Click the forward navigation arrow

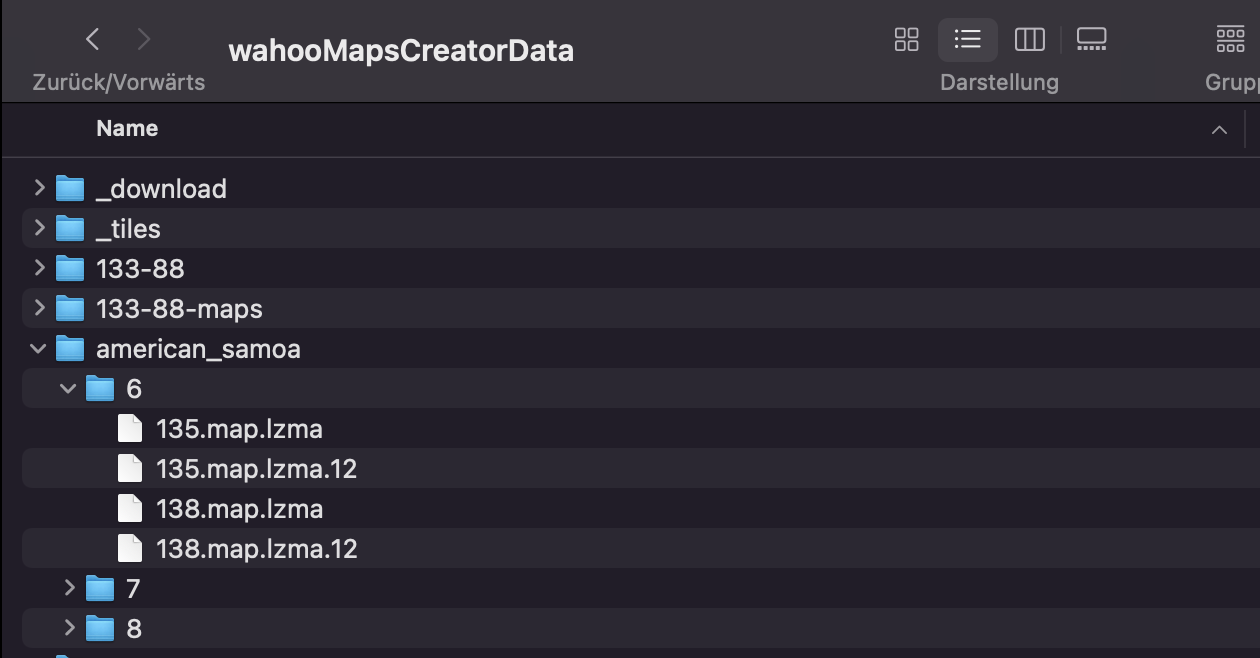pyautogui.click(x=144, y=40)
